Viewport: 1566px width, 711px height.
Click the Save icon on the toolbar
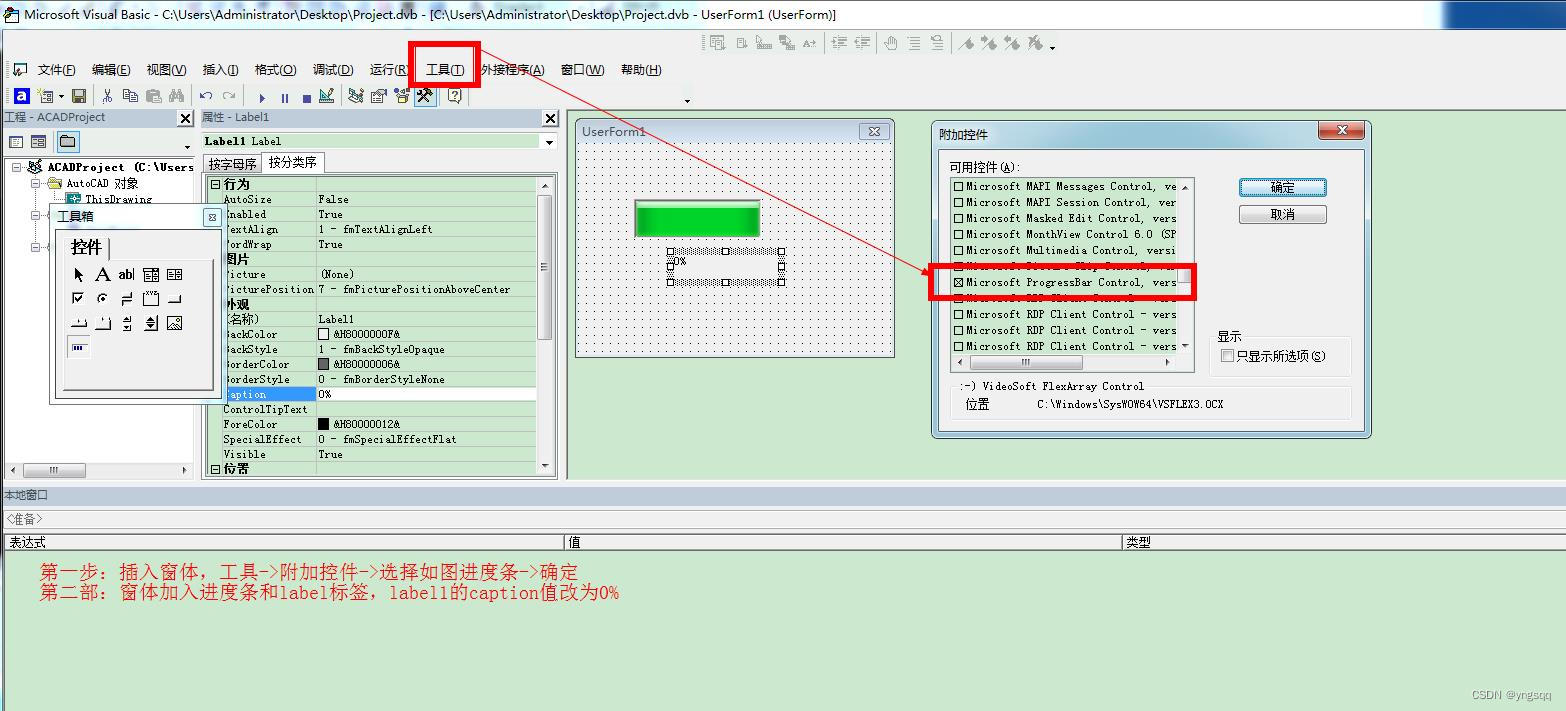tap(80, 95)
